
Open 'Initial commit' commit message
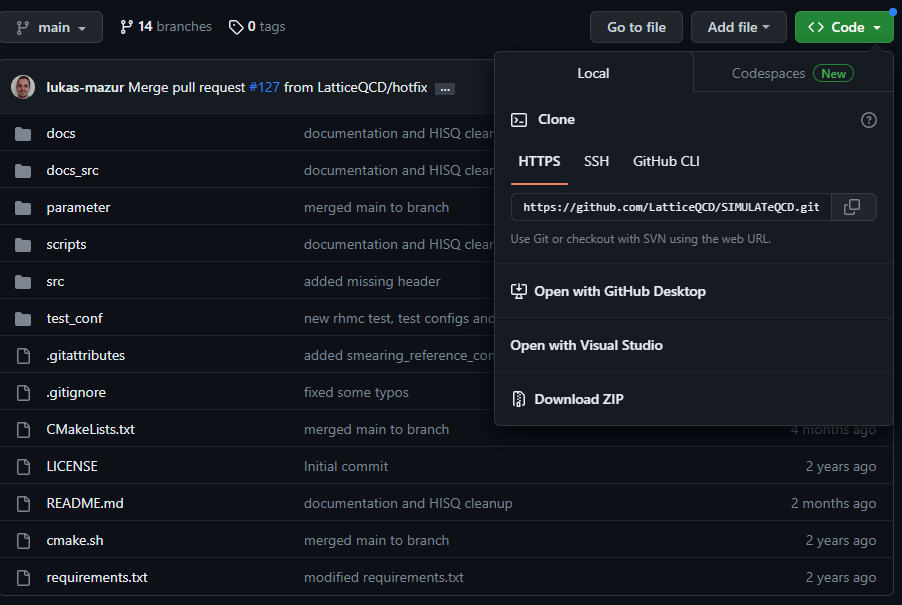point(346,466)
